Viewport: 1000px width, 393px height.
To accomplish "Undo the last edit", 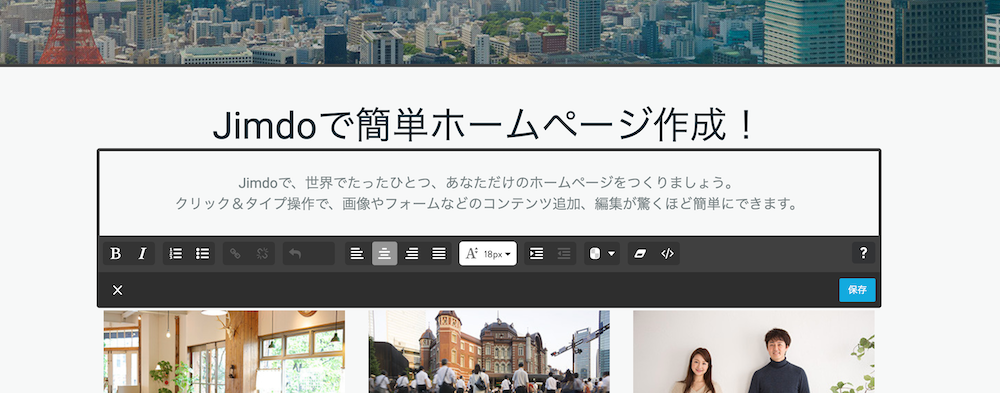I will (295, 253).
